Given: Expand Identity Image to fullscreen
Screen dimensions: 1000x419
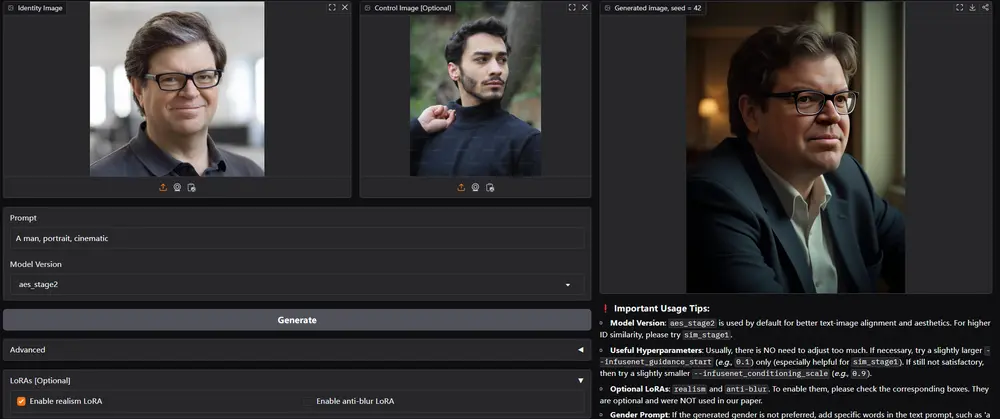Looking at the screenshot, I should 332,7.
